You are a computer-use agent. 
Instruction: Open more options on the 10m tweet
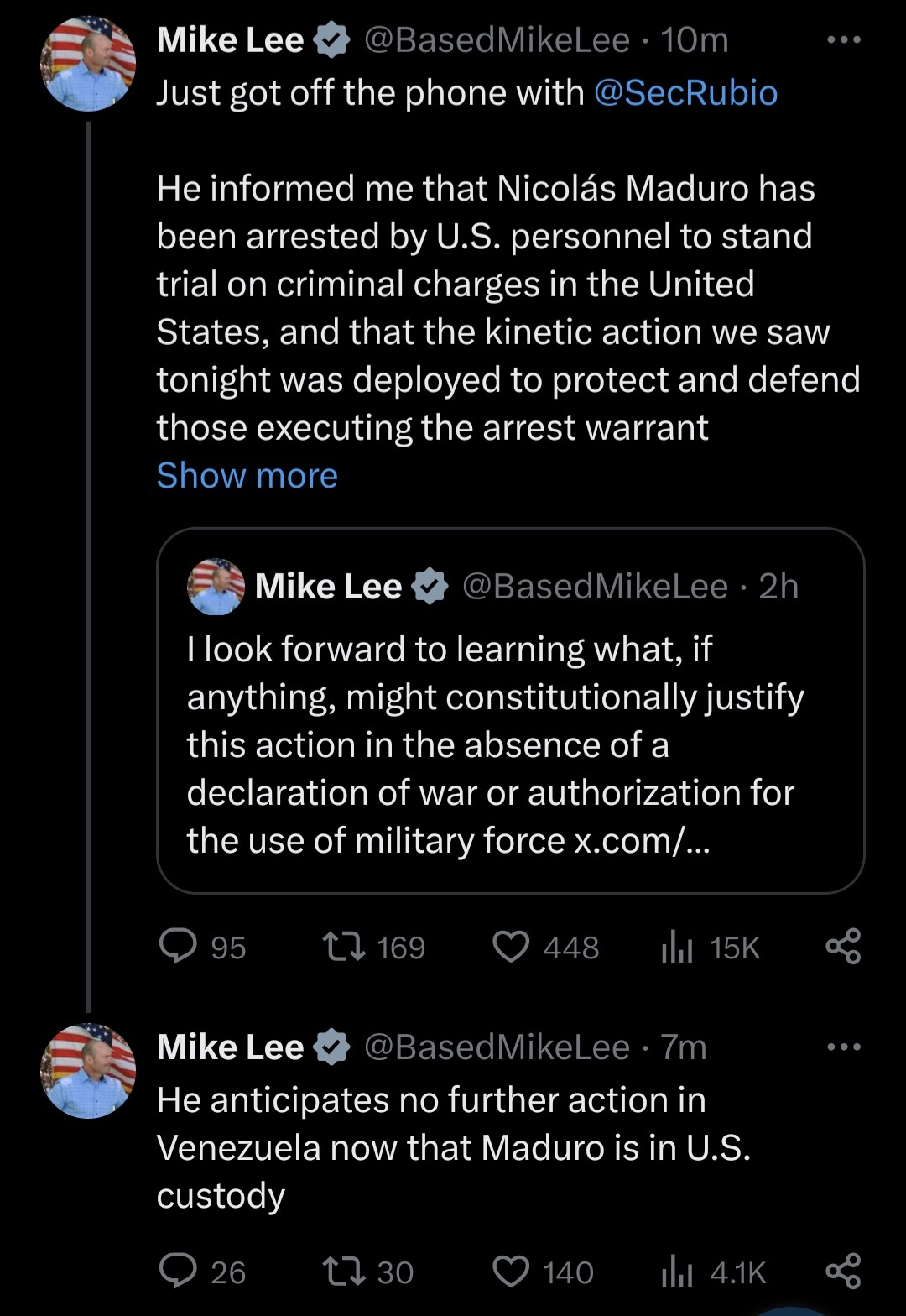(843, 39)
